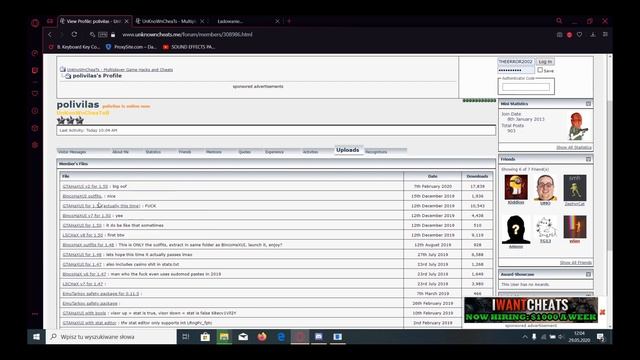The height and width of the screenshot is (360, 640).
Task: Click the address bar URL
Action: 187,35
